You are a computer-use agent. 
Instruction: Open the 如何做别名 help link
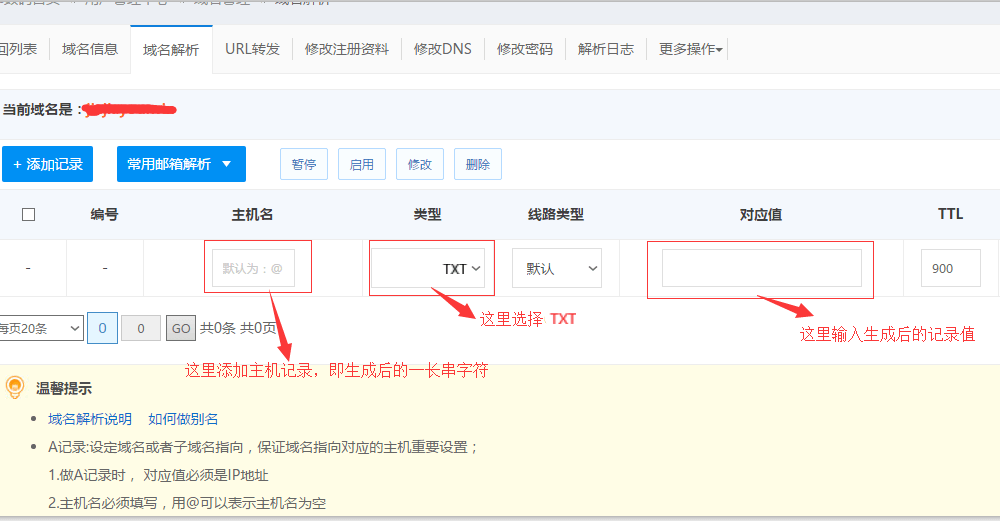pyautogui.click(x=183, y=419)
